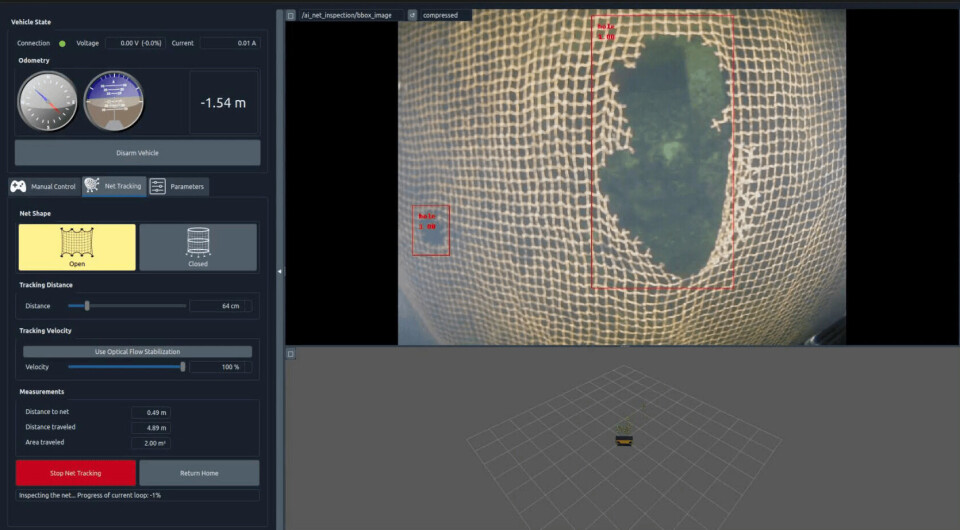The height and width of the screenshot is (530, 960).
Task: Click the square icon atop the 3D view
Action: [291, 353]
